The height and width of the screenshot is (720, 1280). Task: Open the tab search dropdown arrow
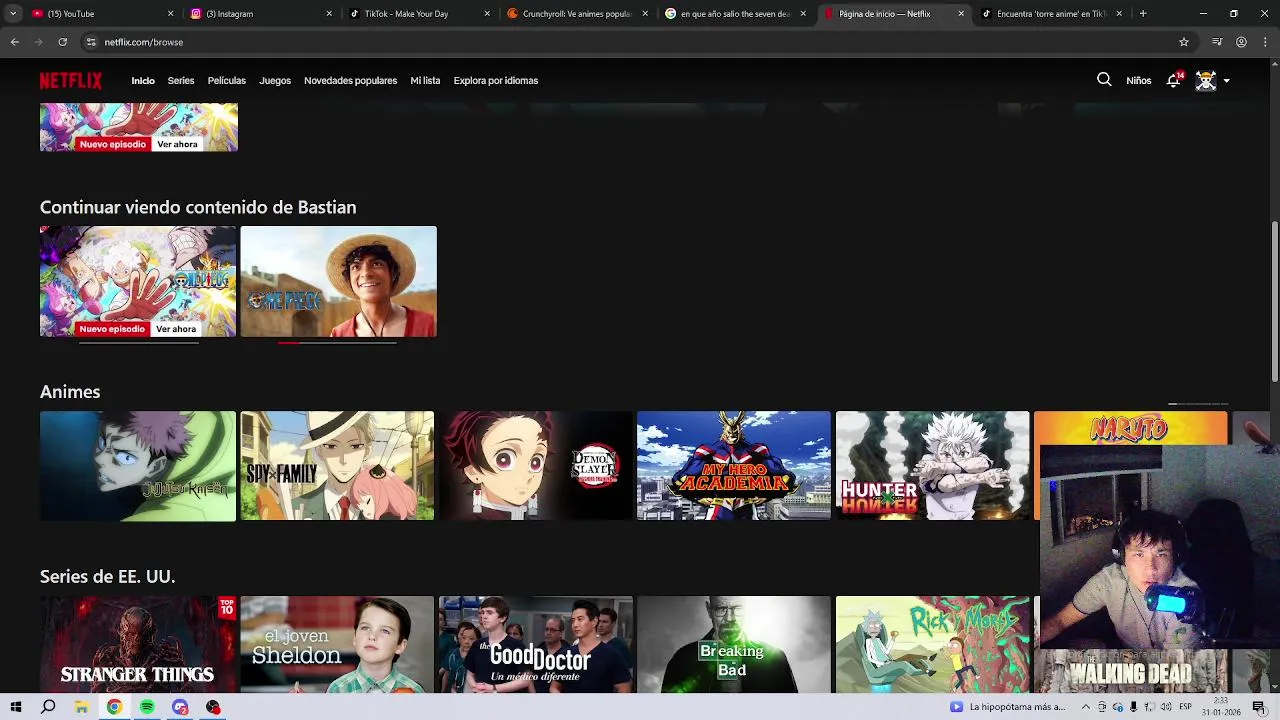[x=13, y=14]
